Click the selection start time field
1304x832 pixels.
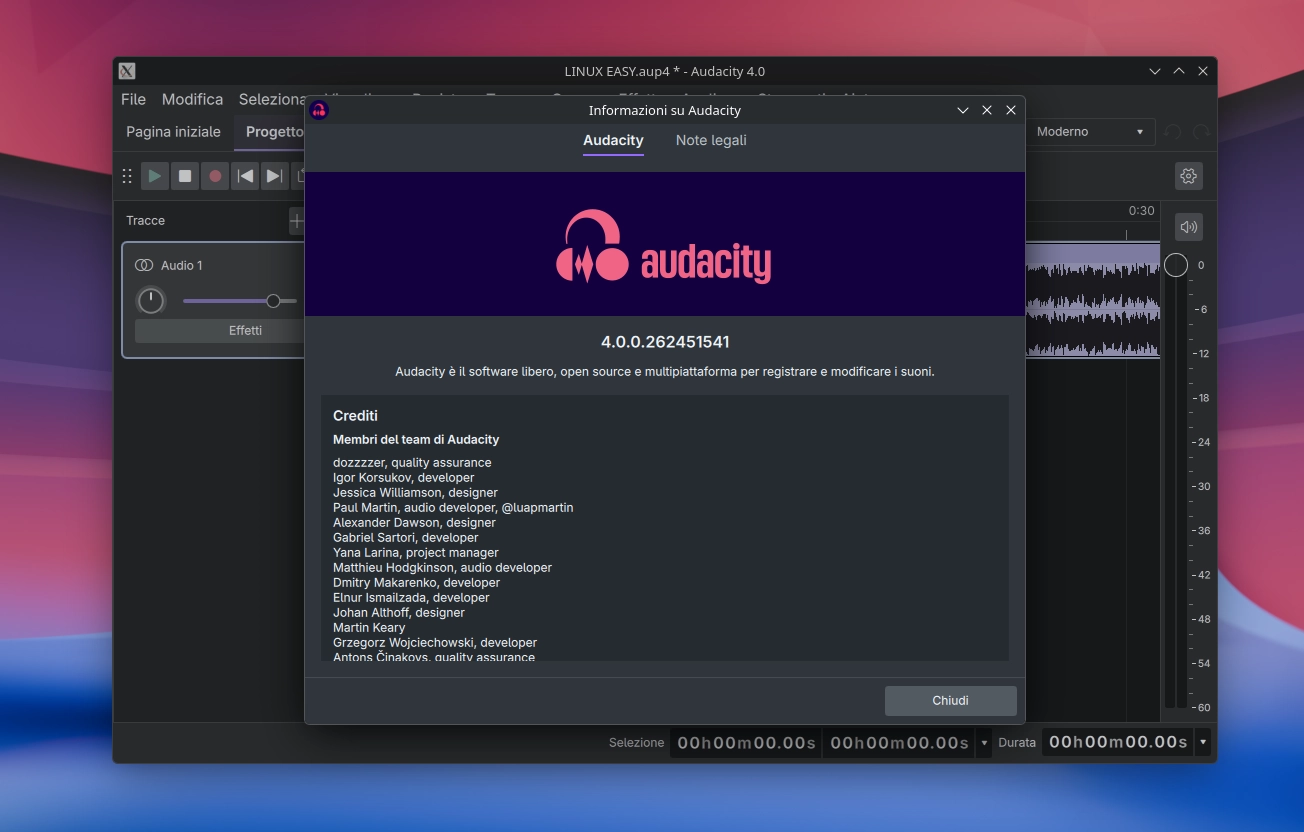pyautogui.click(x=746, y=742)
